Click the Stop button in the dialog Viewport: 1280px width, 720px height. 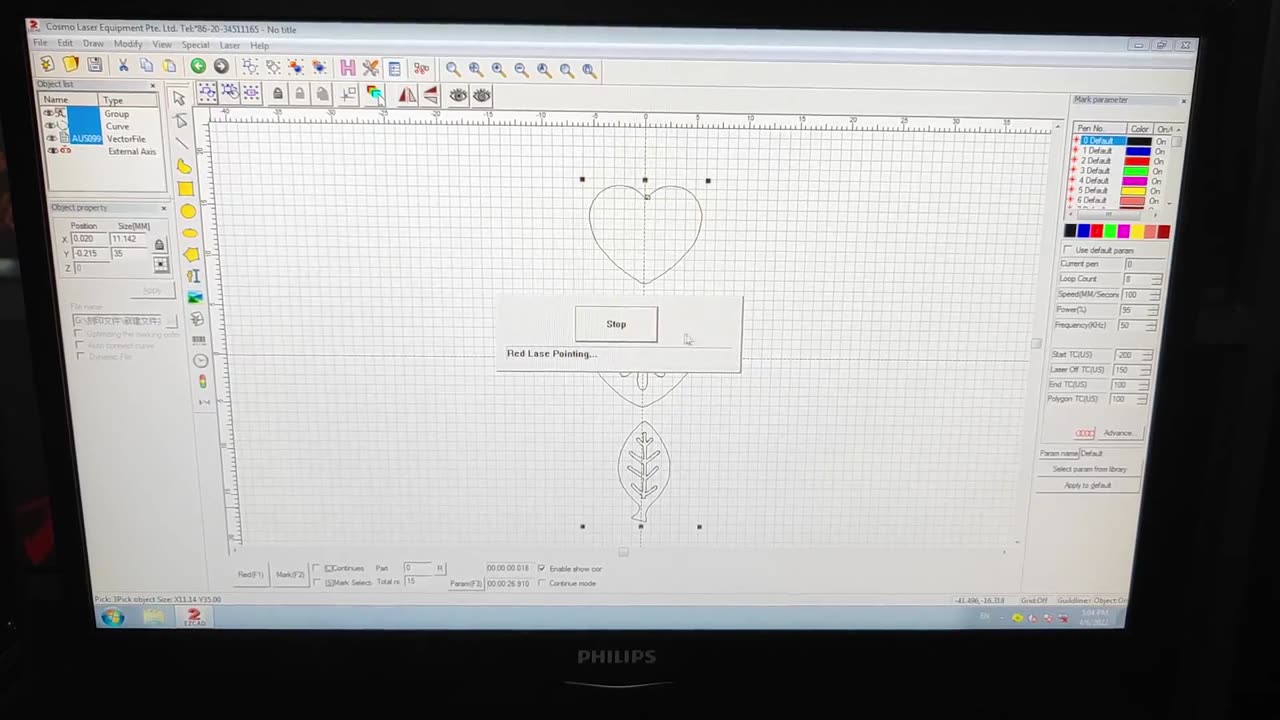pos(616,324)
